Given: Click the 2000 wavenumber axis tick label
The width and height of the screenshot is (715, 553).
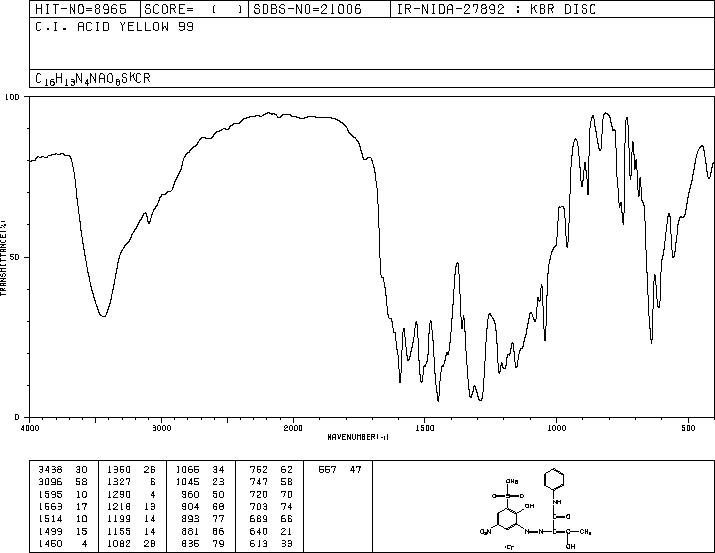Looking at the screenshot, I should point(293,428).
